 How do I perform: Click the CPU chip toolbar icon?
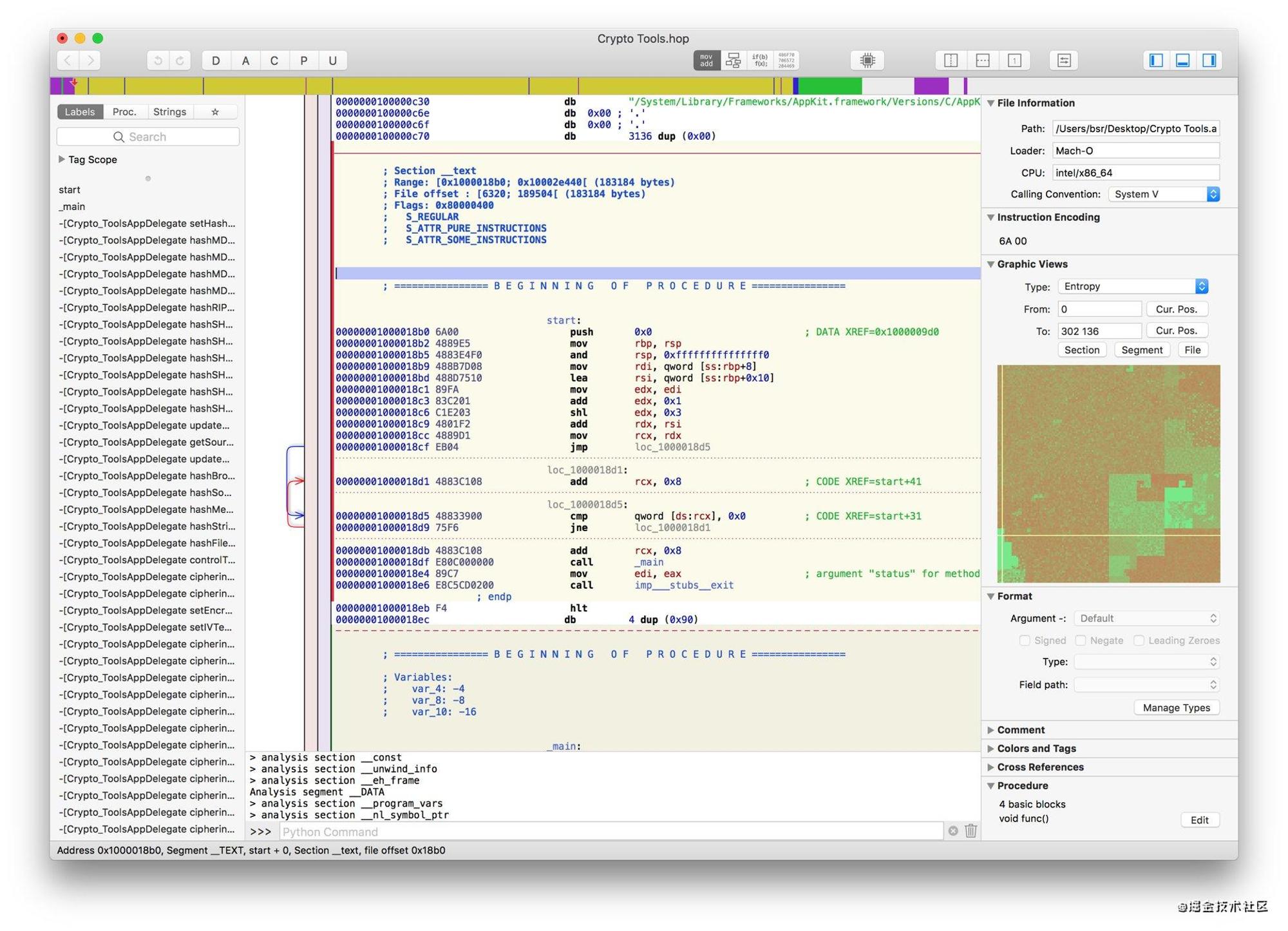[x=868, y=61]
